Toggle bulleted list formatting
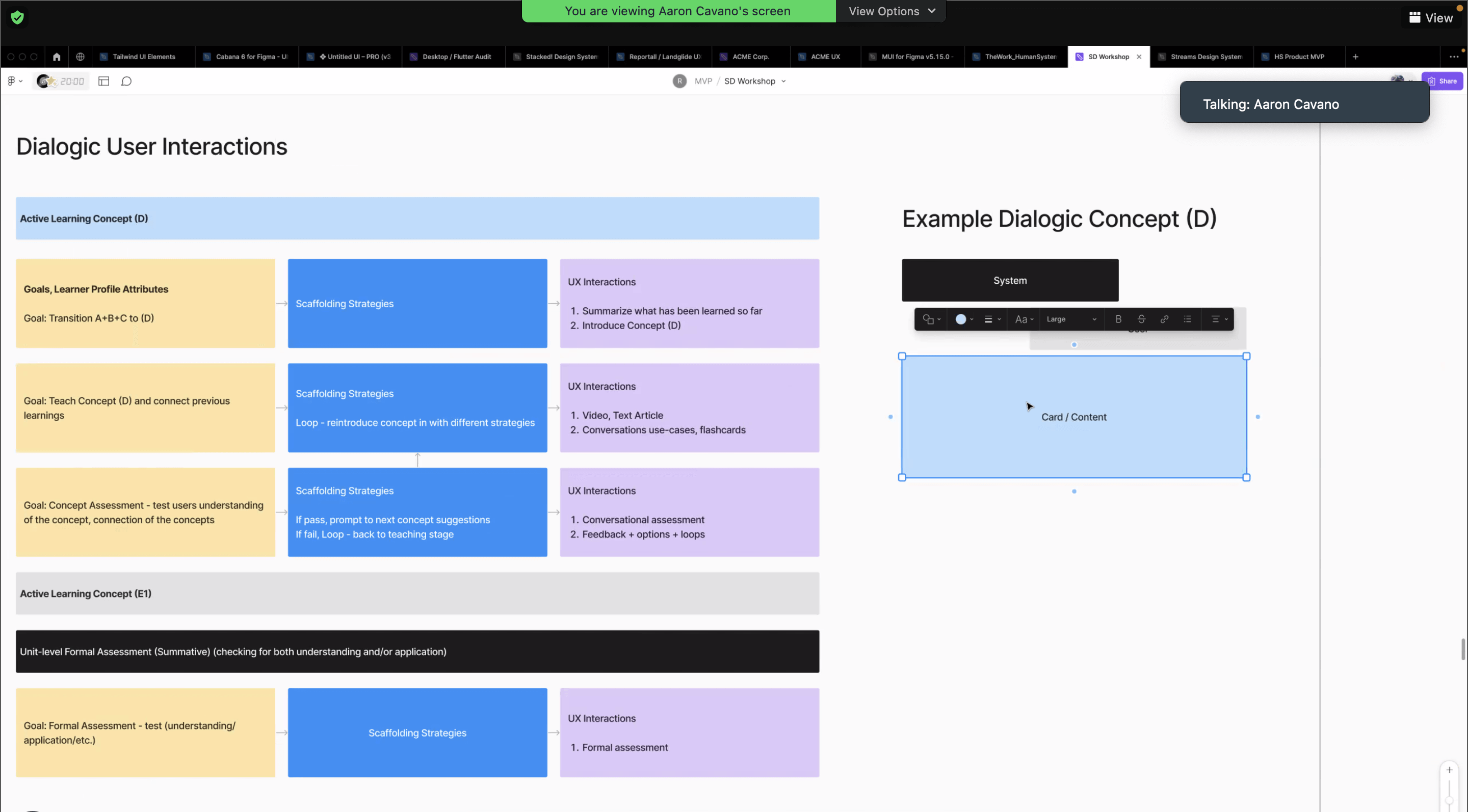Screen dimensions: 1468x812 click(1187, 319)
